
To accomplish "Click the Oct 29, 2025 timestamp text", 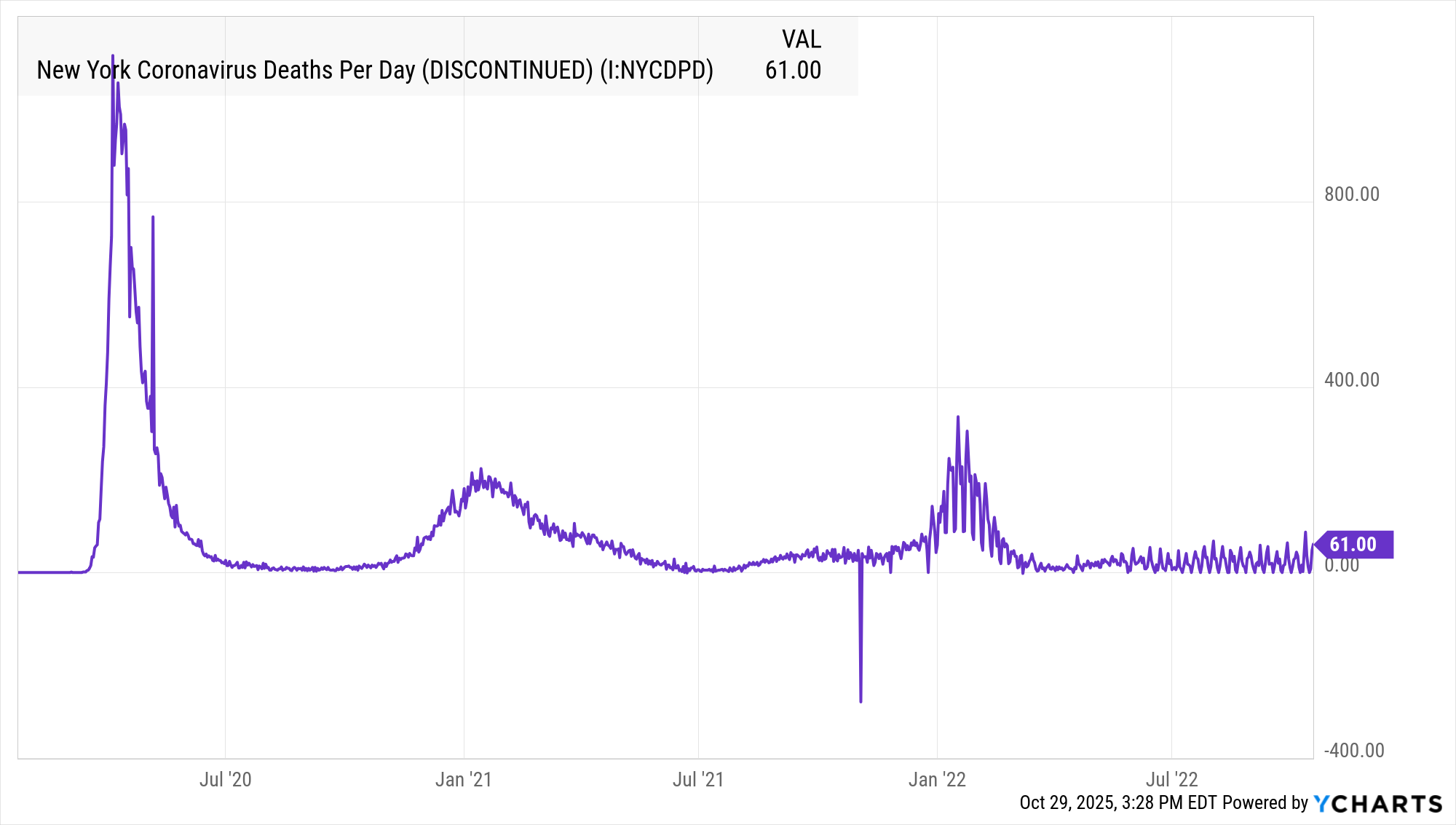I will 1117,803.
